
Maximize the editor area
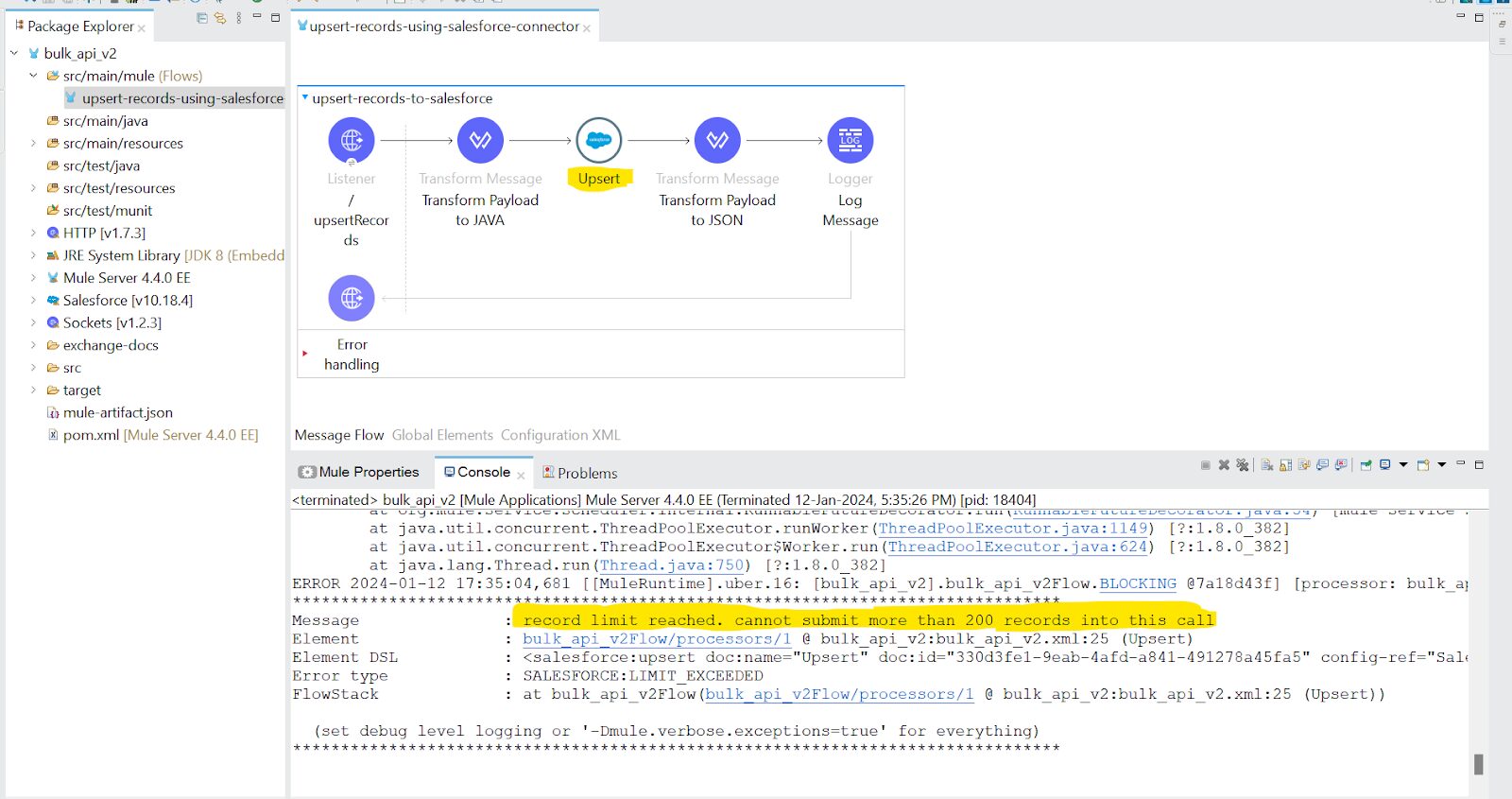[x=1479, y=18]
